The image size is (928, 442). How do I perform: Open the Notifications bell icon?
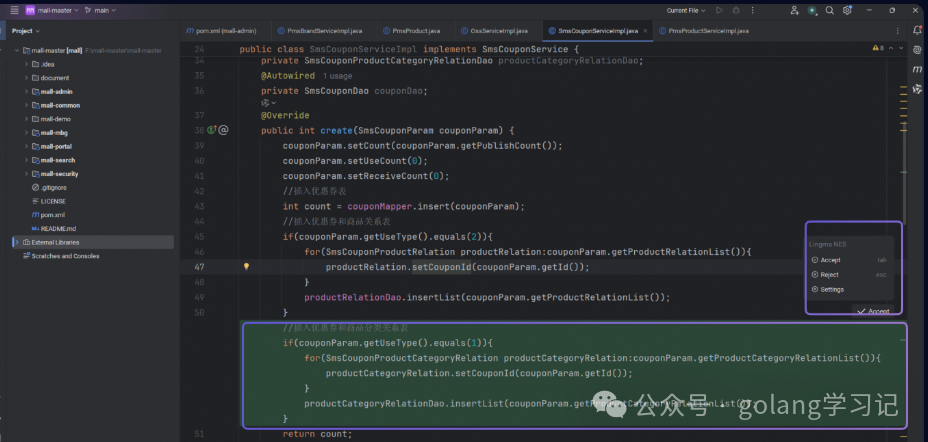coord(917,30)
